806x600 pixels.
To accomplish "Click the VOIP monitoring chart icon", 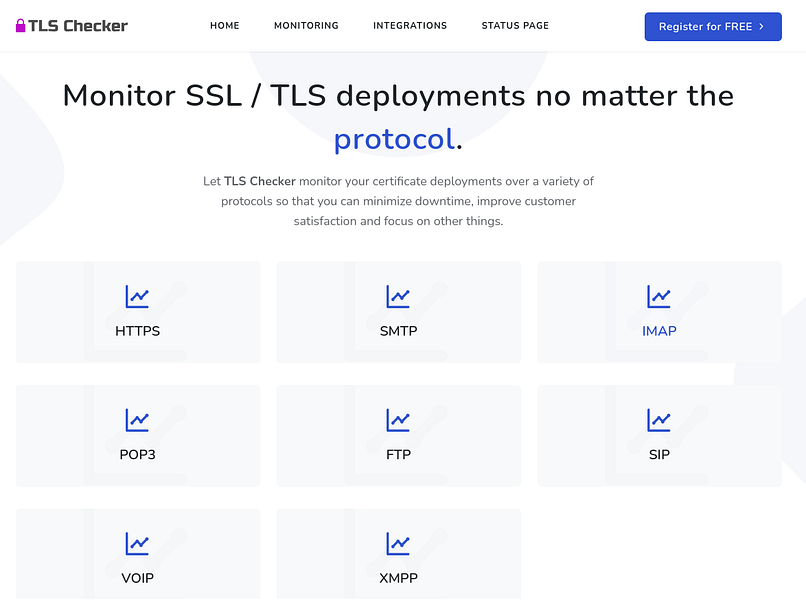I will pyautogui.click(x=137, y=542).
